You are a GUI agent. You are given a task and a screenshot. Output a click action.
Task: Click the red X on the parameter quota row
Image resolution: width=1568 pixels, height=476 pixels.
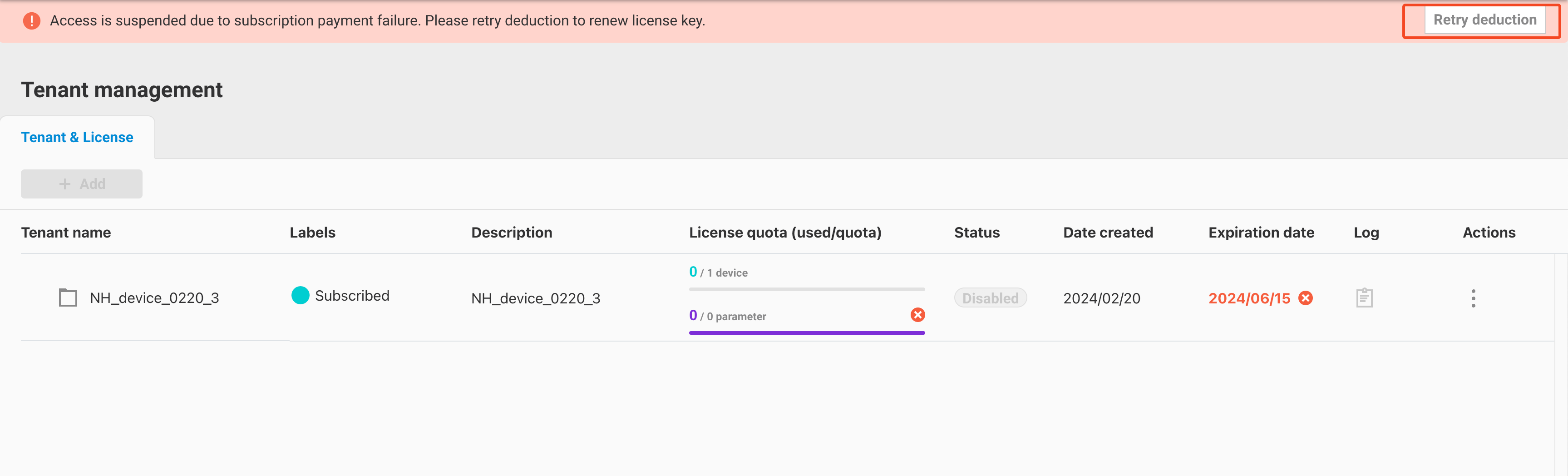point(918,315)
